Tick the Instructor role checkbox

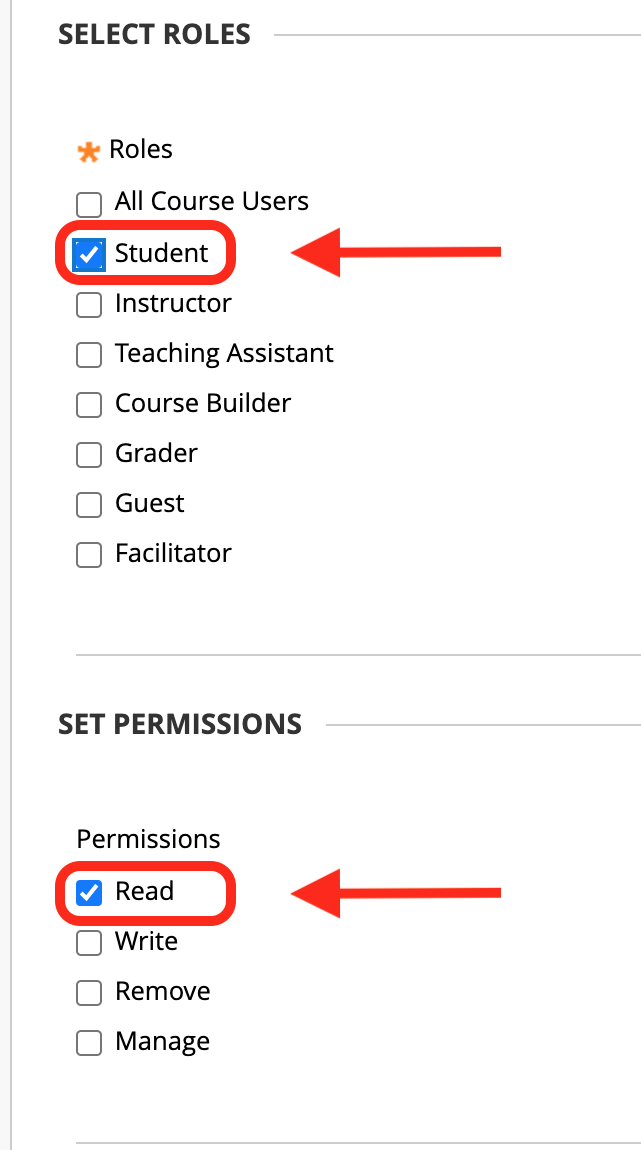pos(89,305)
